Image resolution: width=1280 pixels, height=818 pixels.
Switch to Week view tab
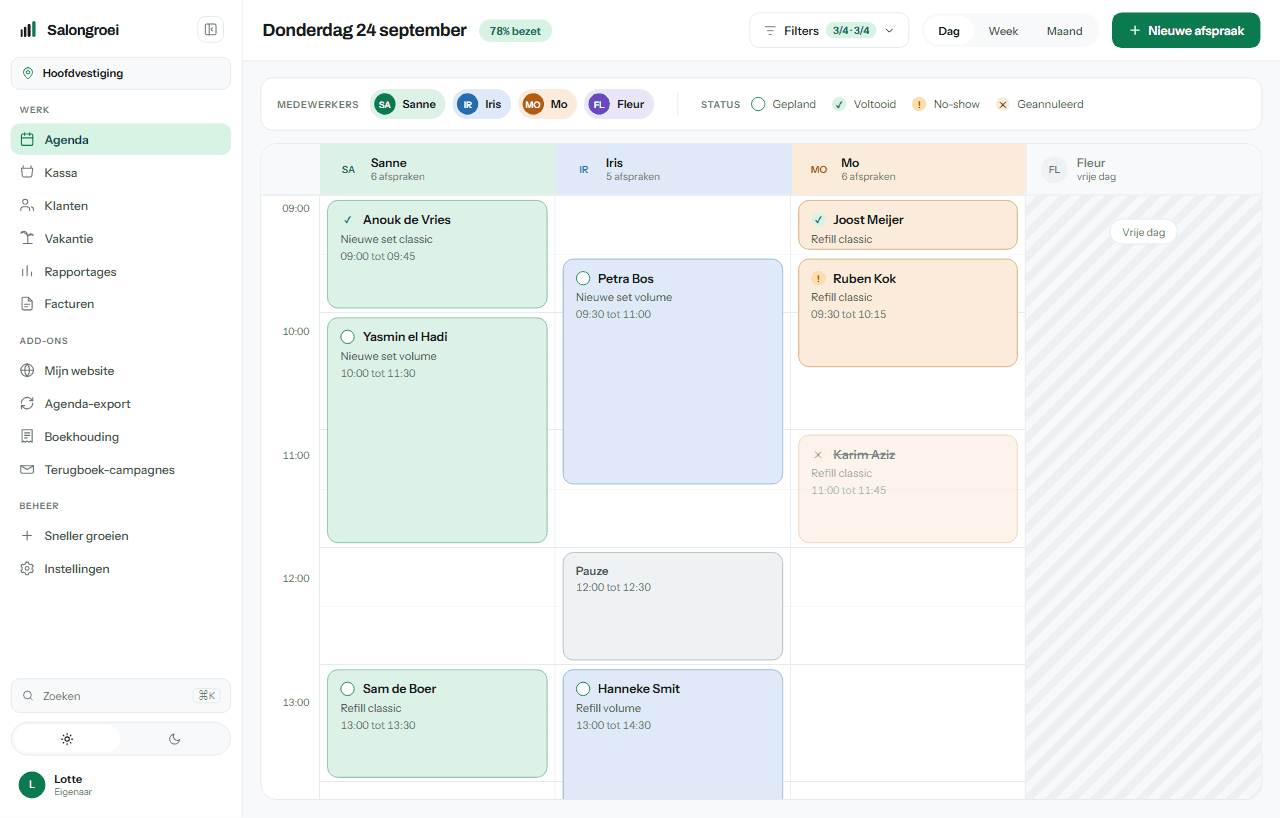pyautogui.click(x=1003, y=31)
